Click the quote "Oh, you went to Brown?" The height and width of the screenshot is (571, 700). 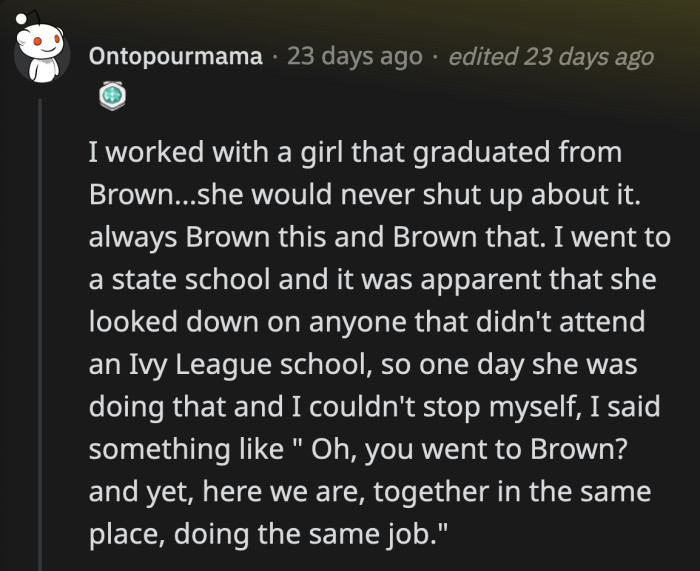[x=469, y=450]
